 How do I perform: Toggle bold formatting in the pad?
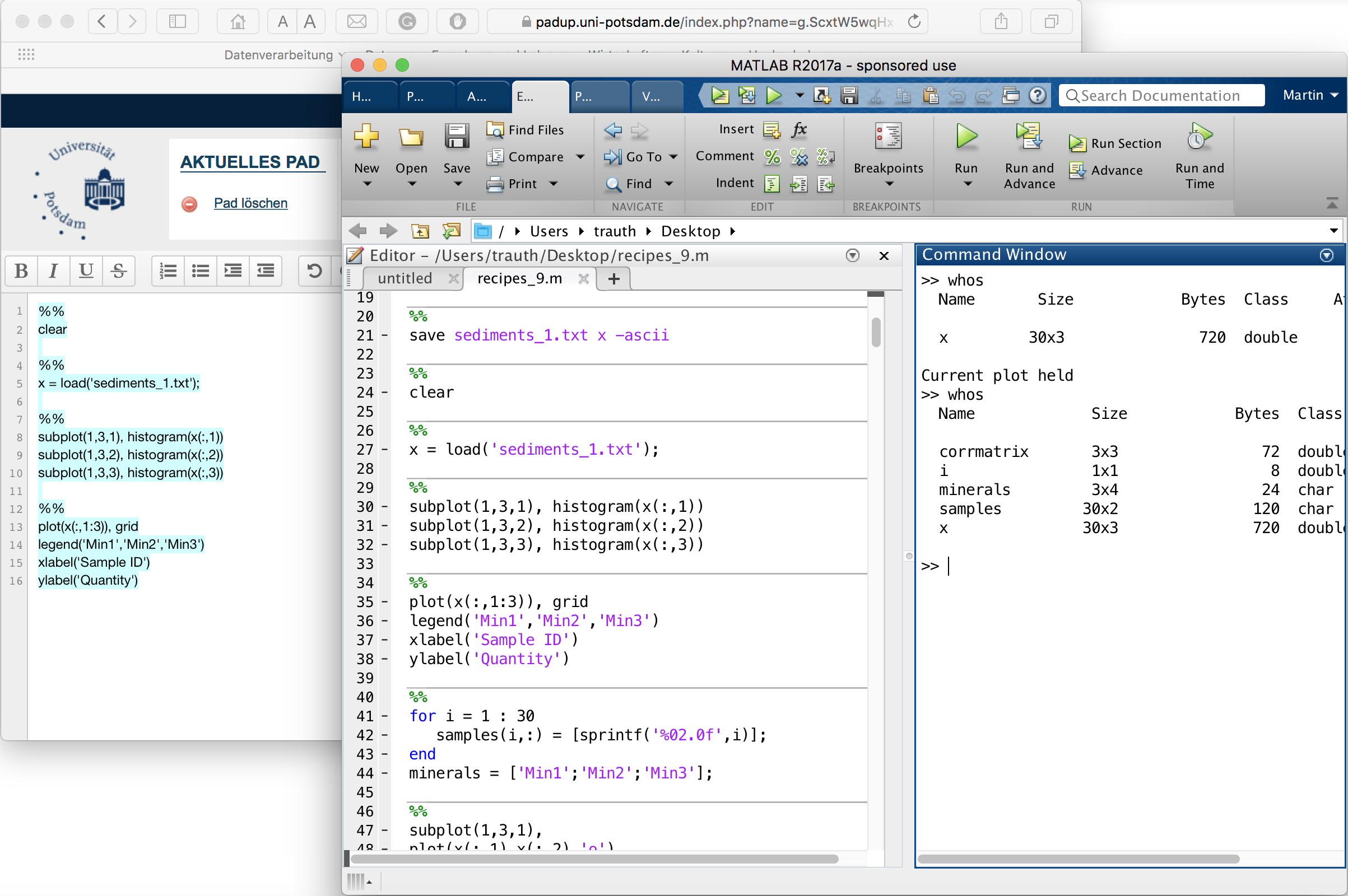tap(21, 270)
